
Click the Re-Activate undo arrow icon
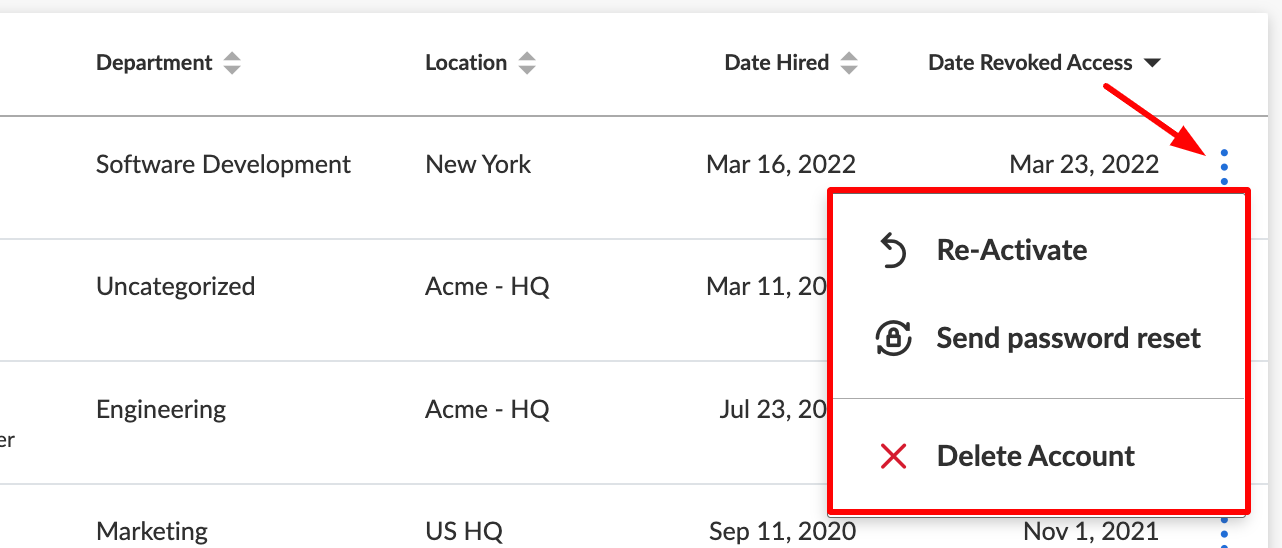[x=892, y=250]
